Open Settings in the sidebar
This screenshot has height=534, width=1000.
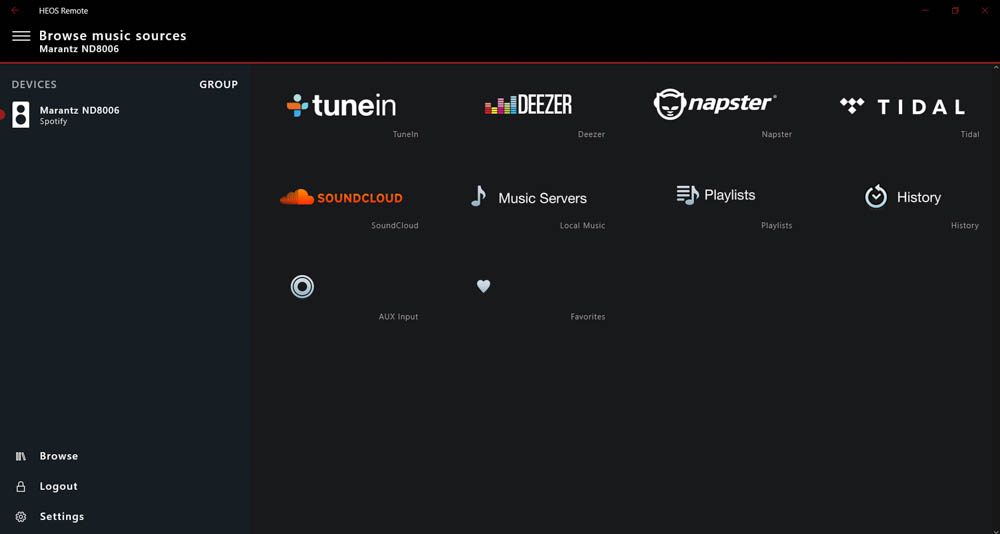[62, 516]
